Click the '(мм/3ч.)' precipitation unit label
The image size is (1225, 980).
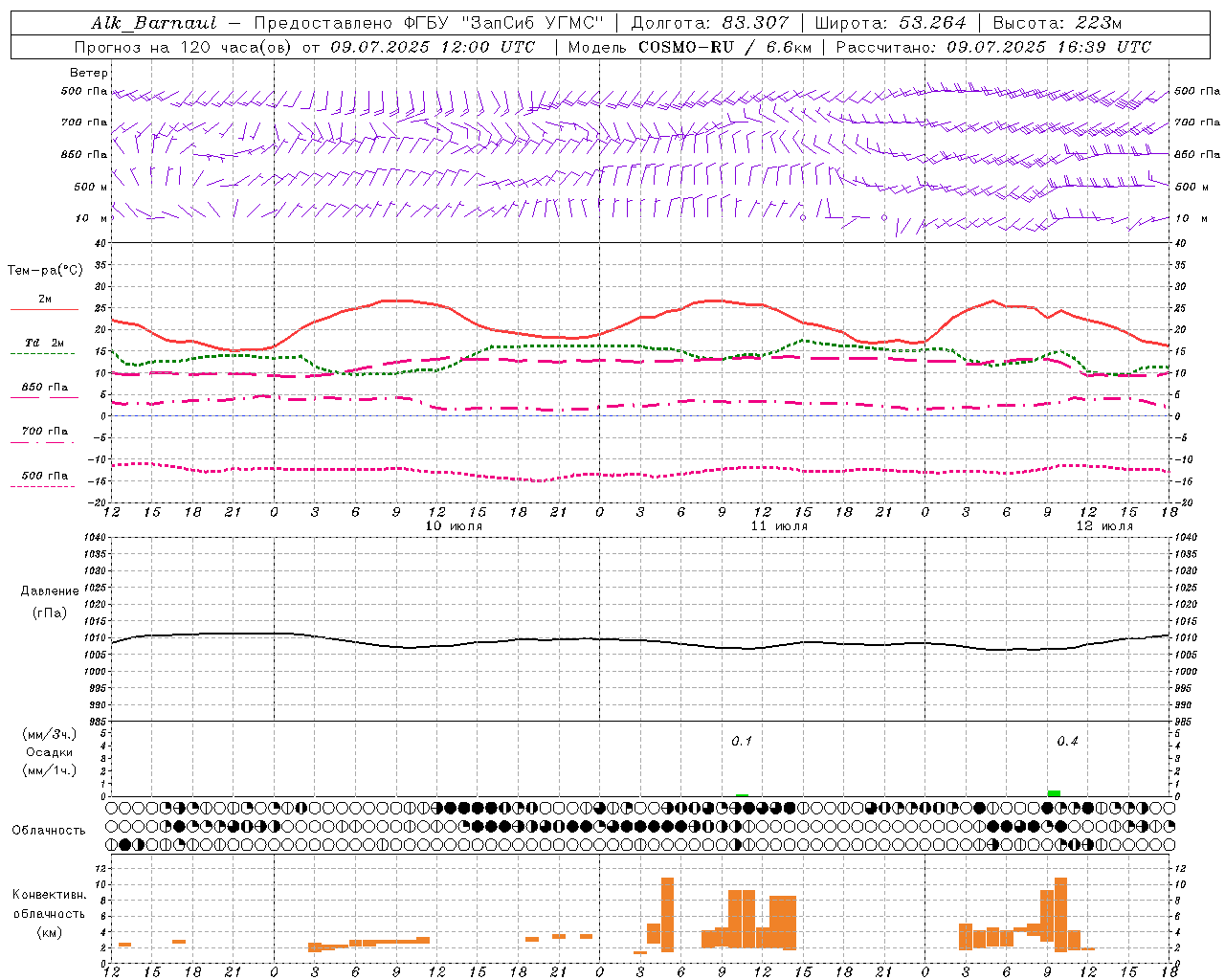50,734
